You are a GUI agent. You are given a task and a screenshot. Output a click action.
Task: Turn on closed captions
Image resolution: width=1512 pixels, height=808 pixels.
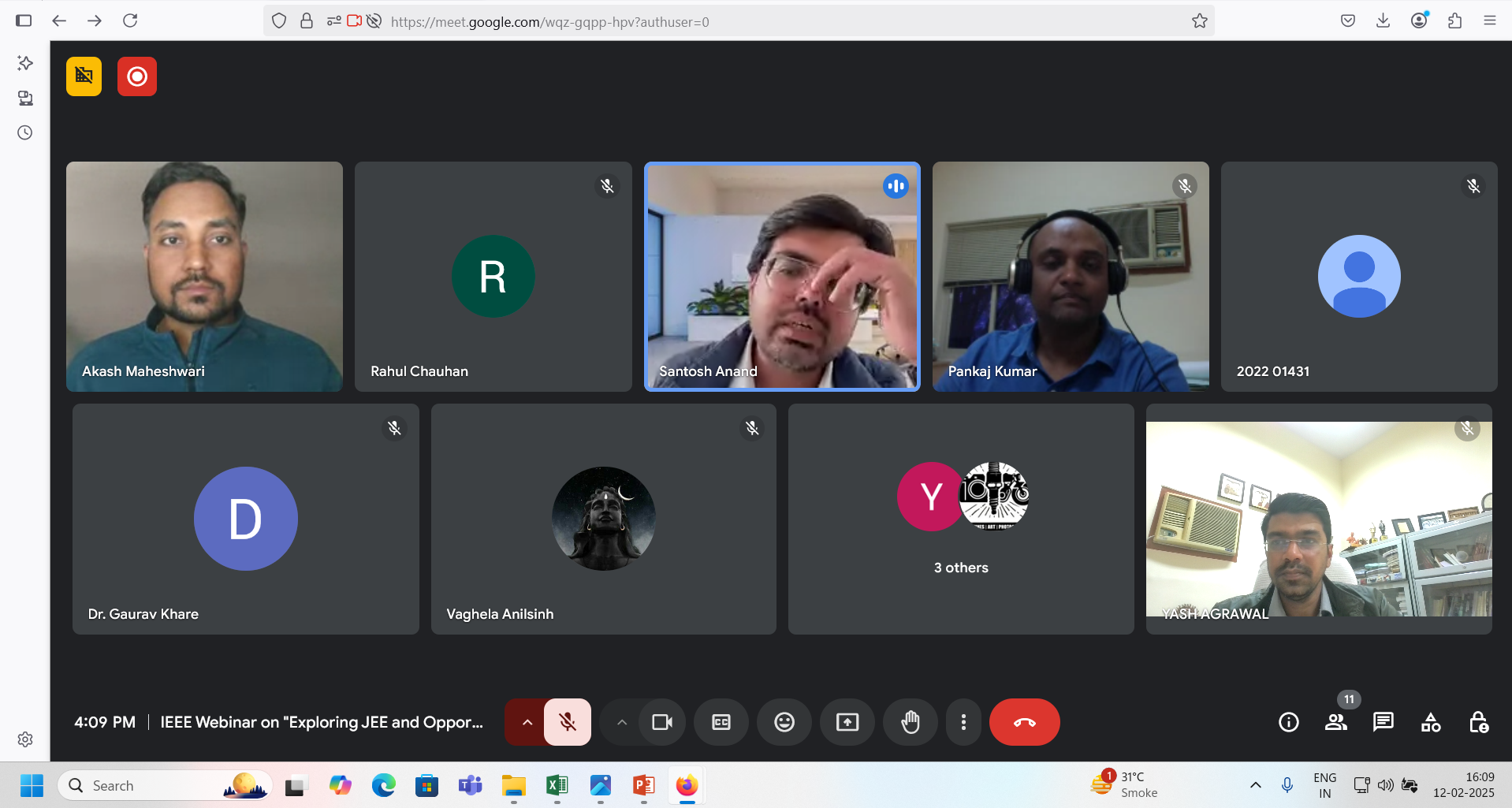coord(721,722)
